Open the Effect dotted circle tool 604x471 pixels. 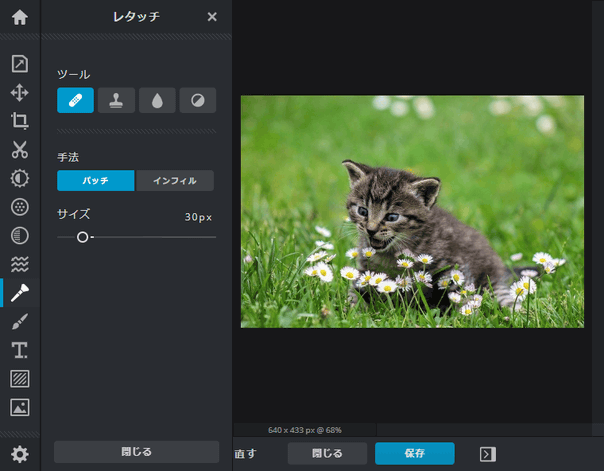20,207
